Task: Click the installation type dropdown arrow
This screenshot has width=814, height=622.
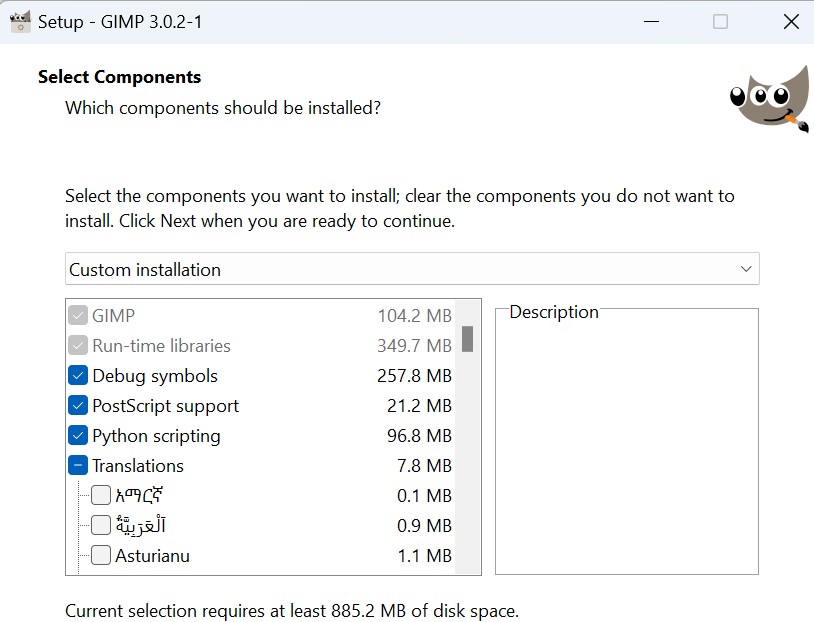Action: click(745, 269)
